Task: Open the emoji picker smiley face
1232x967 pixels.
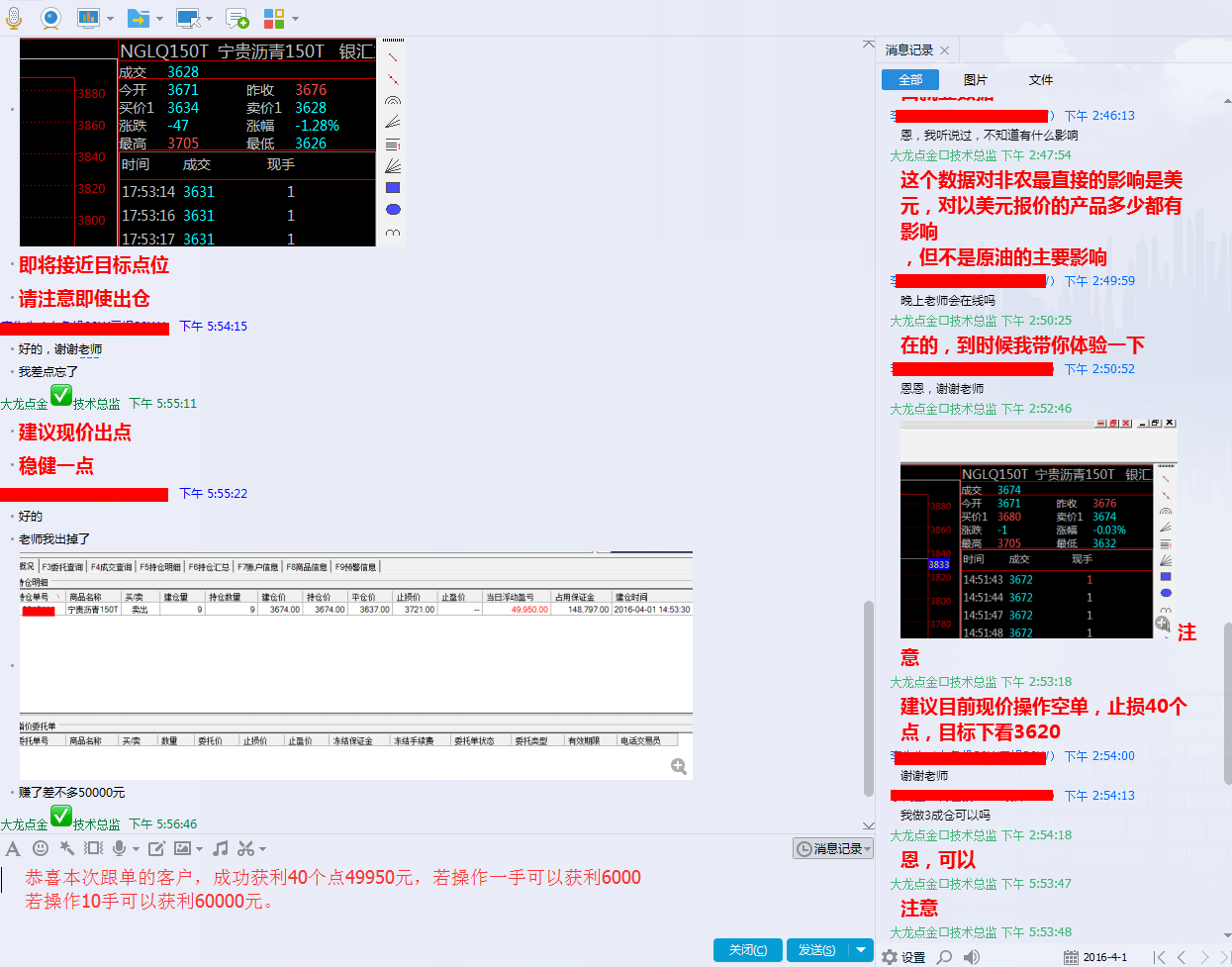Action: click(x=41, y=848)
